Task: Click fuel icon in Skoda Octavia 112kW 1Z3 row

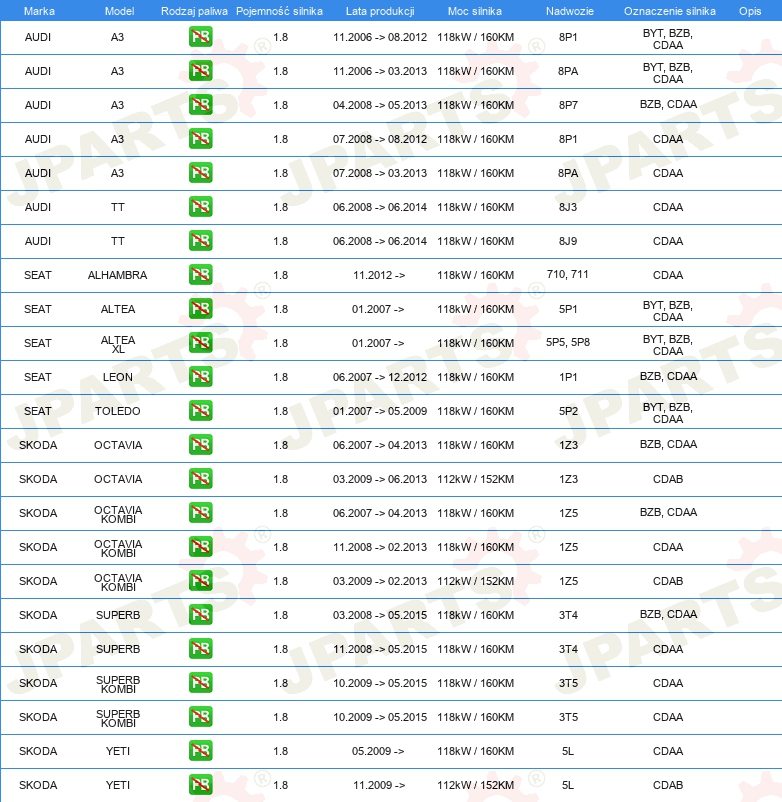Action: pos(200,479)
